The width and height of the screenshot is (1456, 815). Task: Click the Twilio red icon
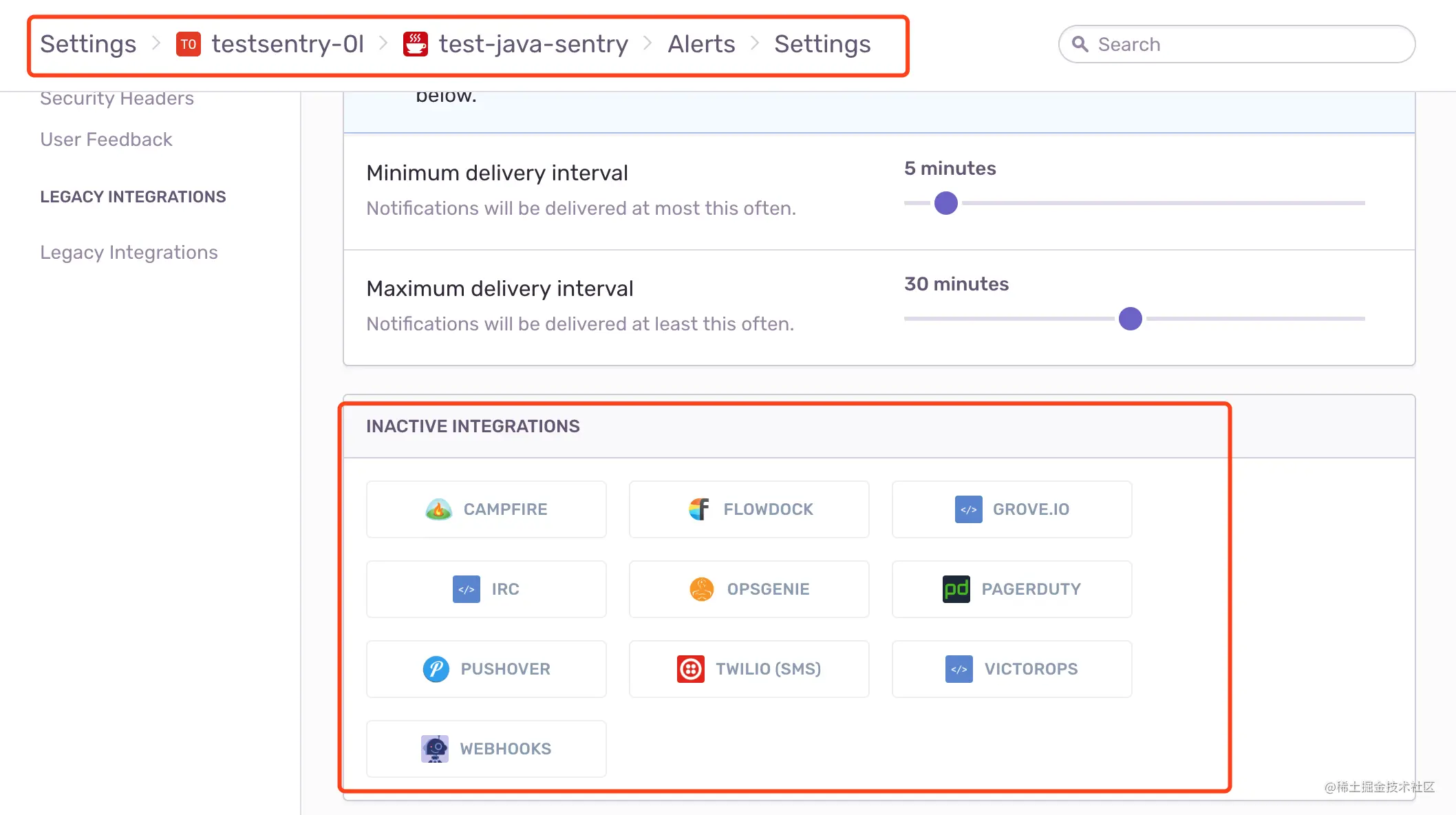pos(690,669)
